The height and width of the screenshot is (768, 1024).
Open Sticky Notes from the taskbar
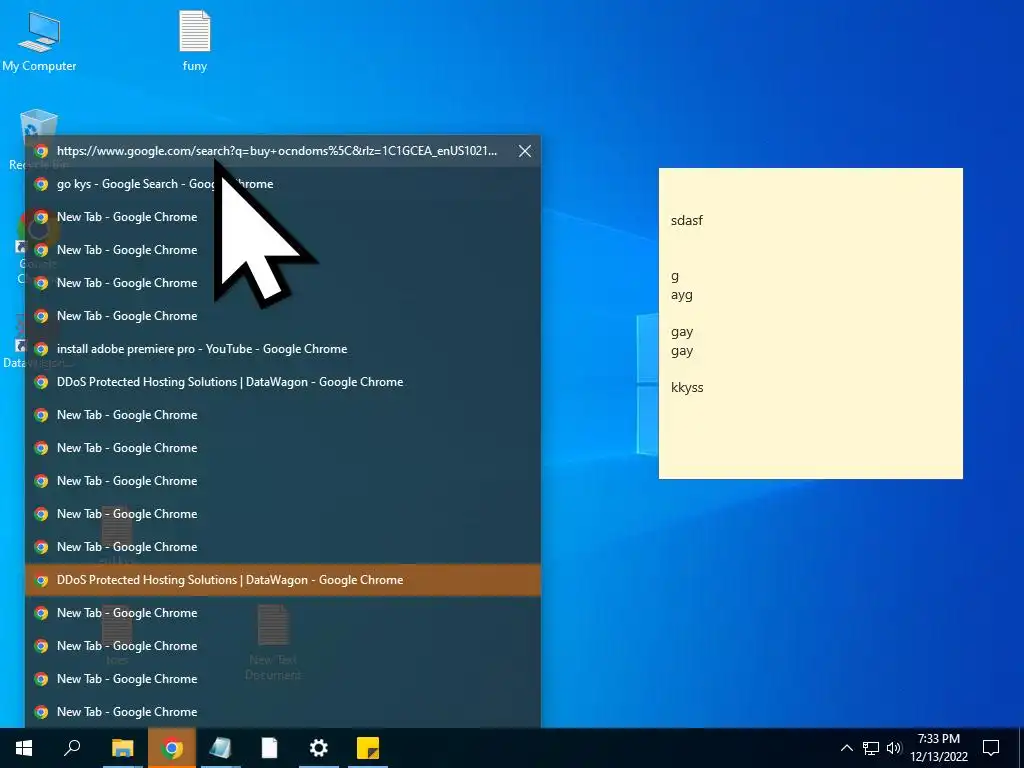coord(368,748)
